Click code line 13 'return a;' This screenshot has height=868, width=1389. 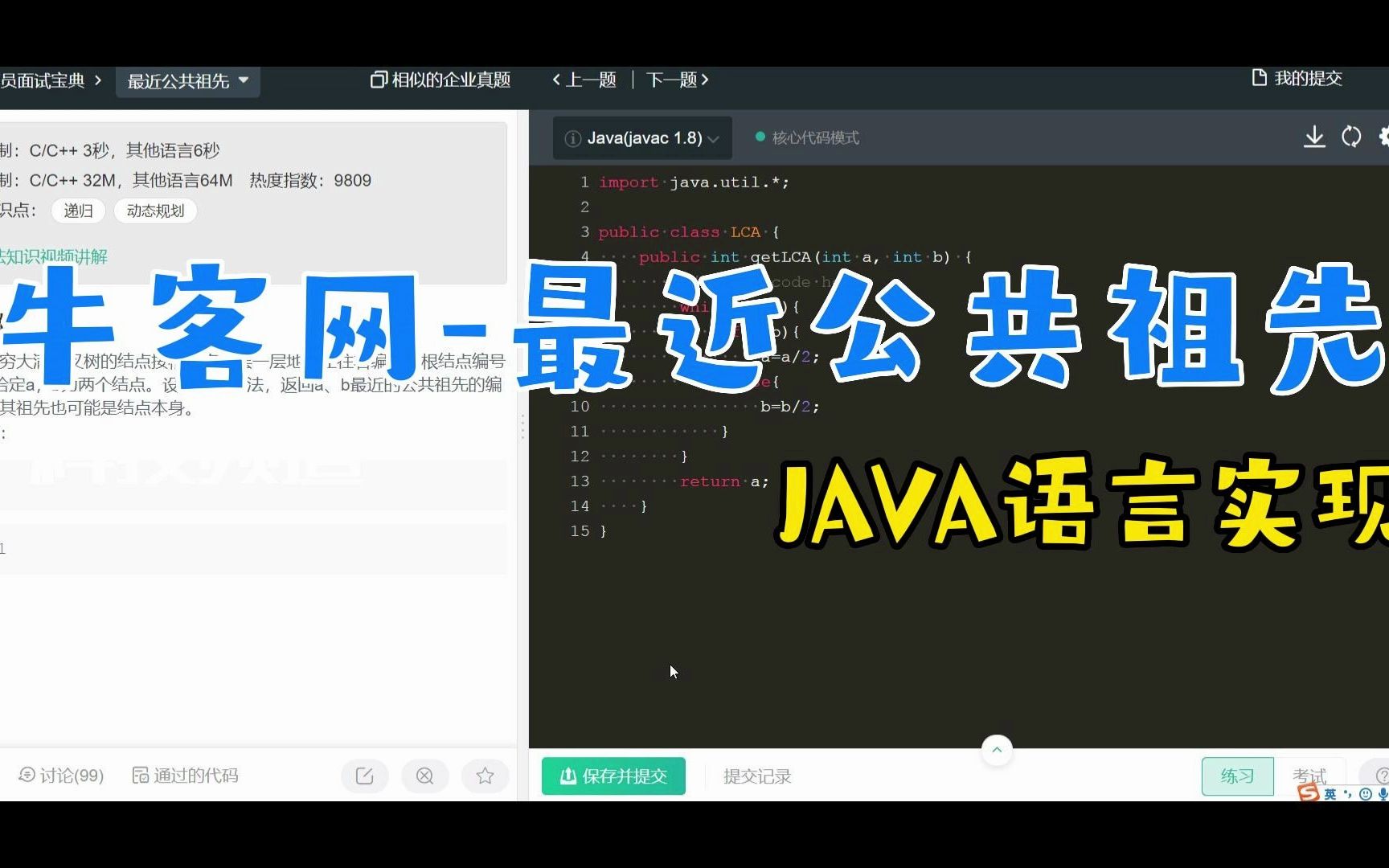pyautogui.click(x=724, y=481)
